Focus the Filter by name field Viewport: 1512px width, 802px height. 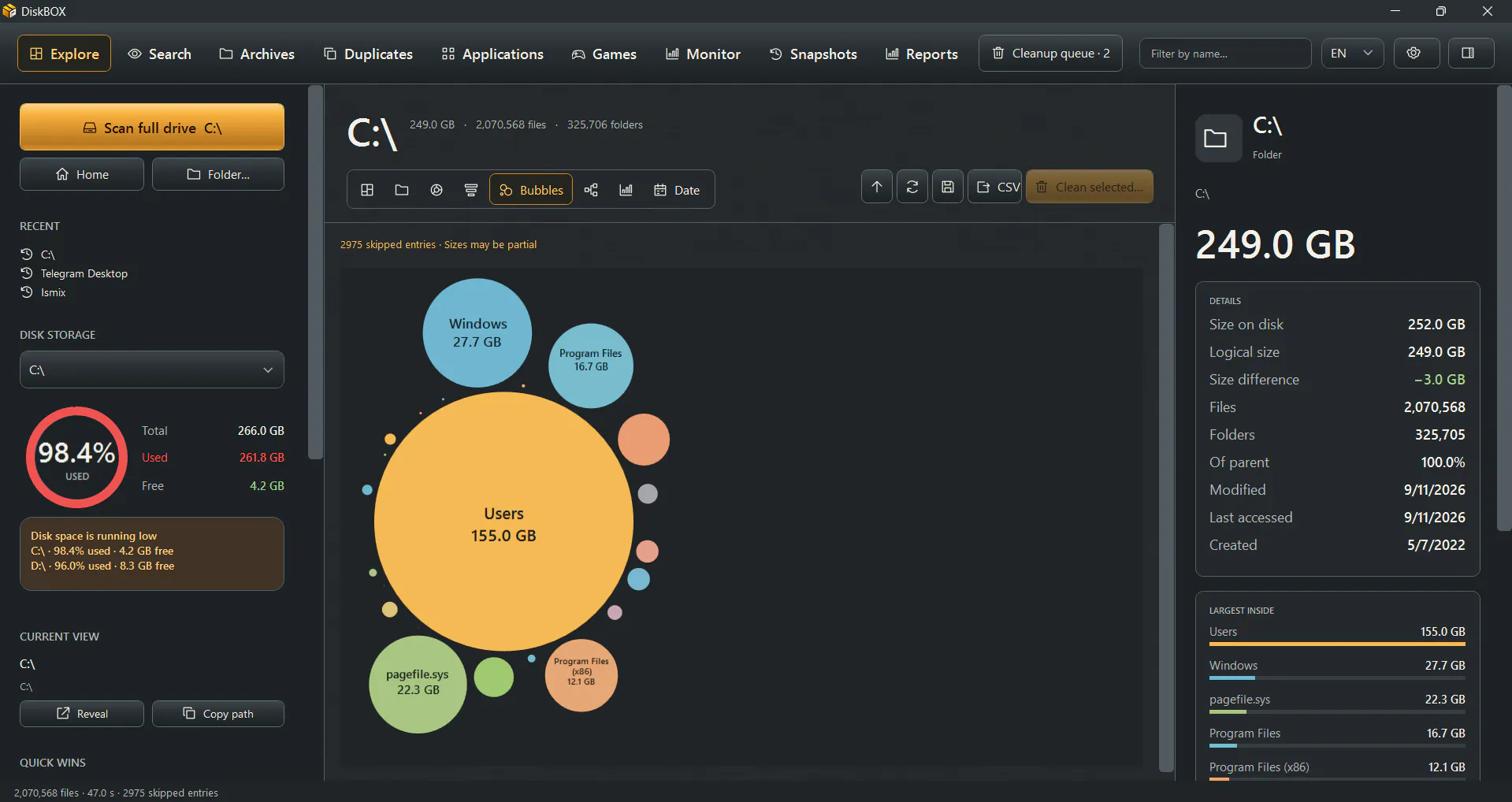1225,54
